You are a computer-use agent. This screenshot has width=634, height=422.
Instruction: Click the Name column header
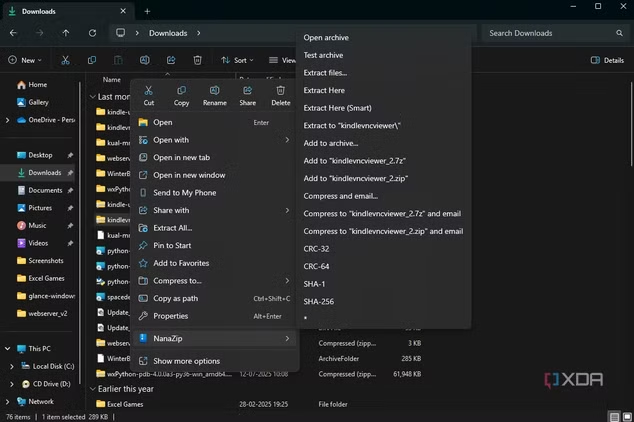(x=112, y=80)
